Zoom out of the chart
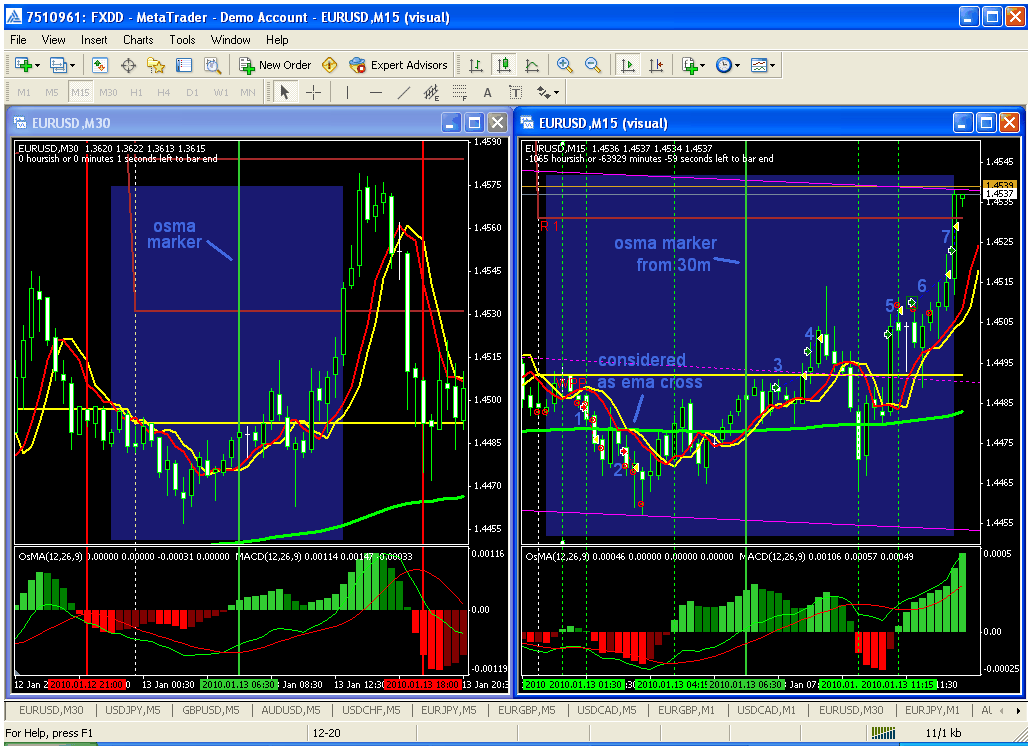The image size is (1032, 746). 592,65
